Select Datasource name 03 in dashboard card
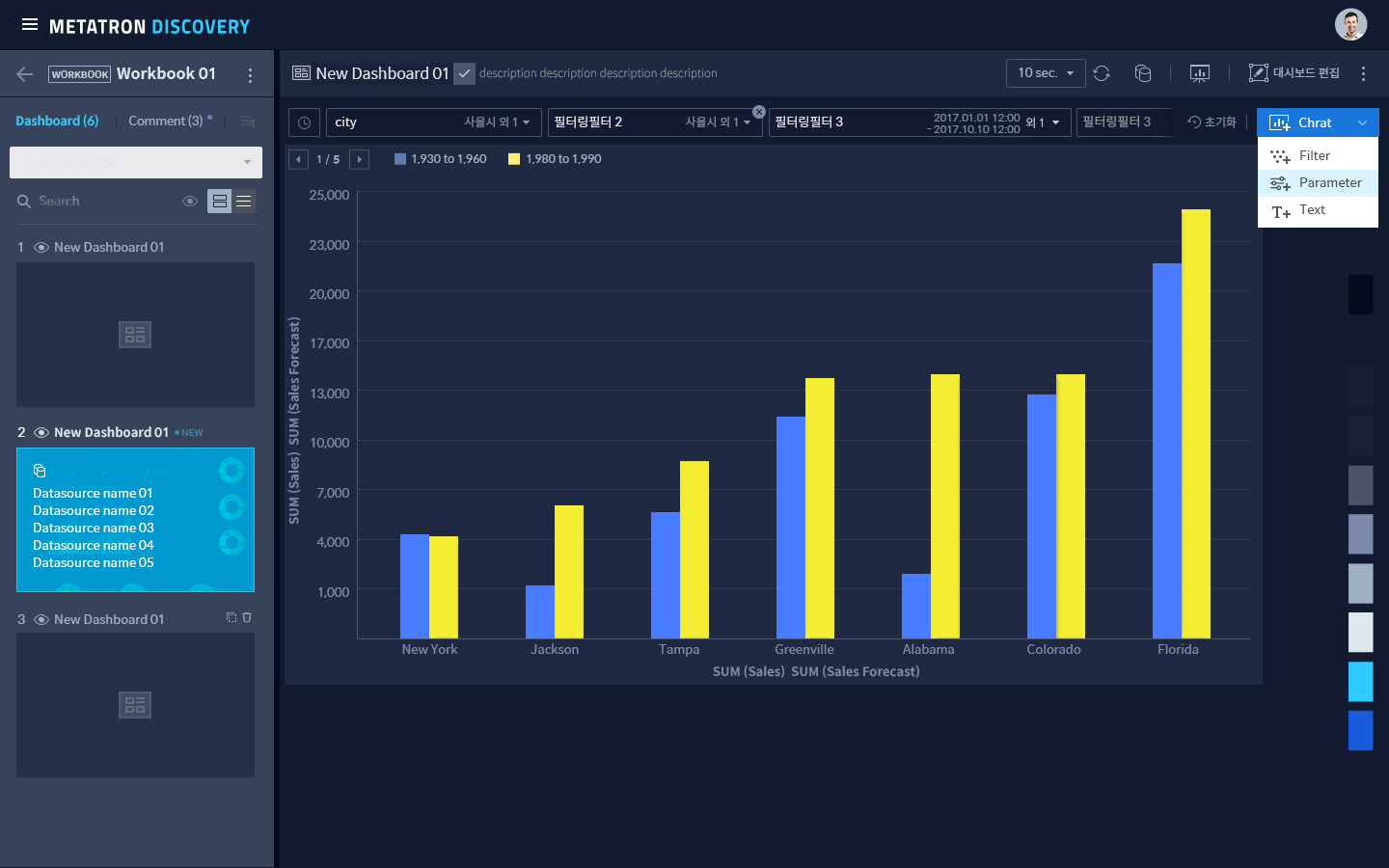 (x=94, y=528)
